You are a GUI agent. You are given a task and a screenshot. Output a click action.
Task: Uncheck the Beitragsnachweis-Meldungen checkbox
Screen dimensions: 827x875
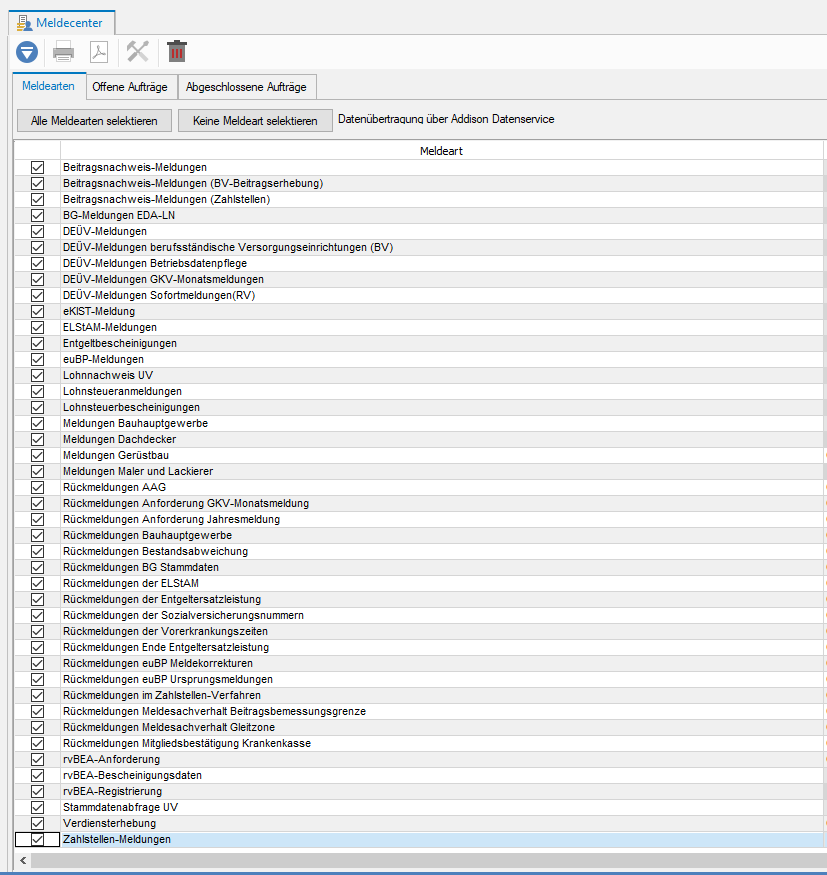38,167
